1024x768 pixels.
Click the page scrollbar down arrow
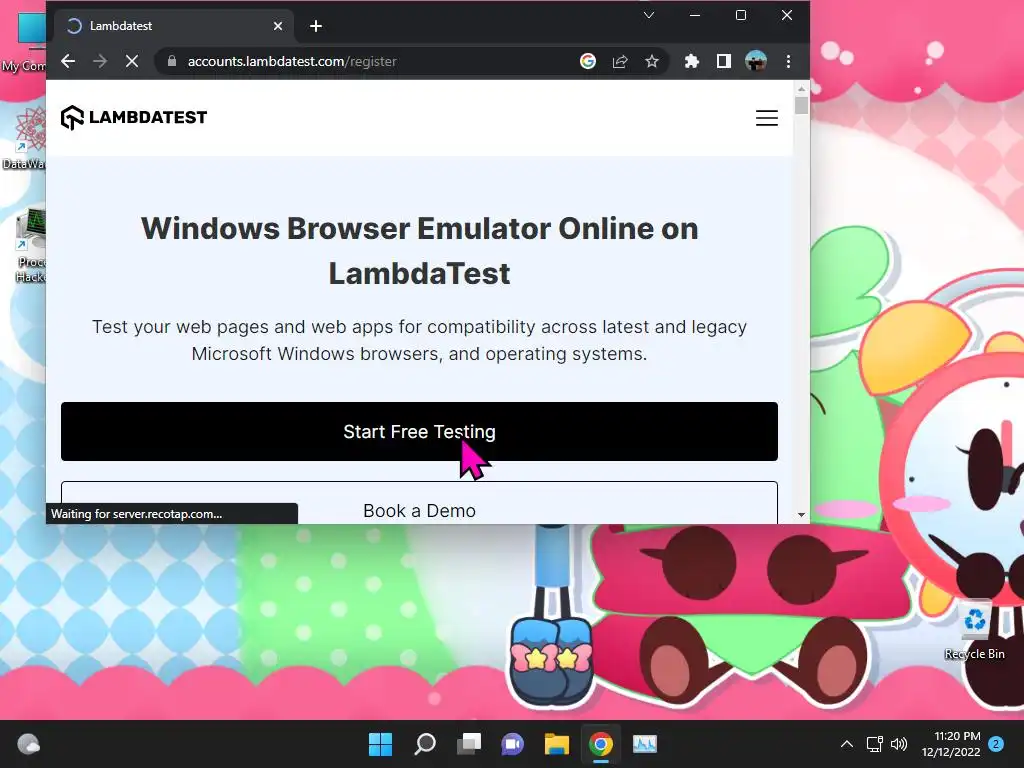click(801, 515)
